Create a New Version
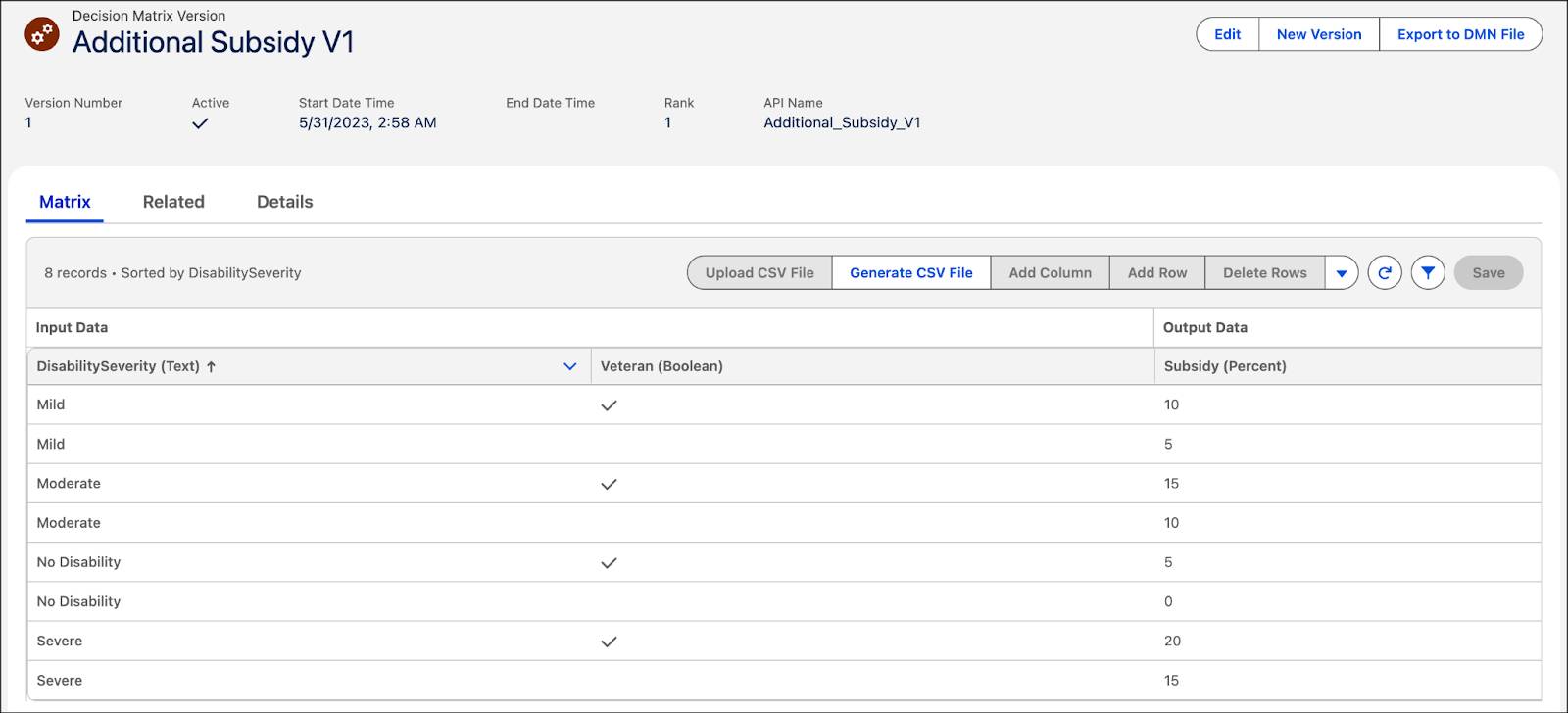This screenshot has width=1568, height=713. click(1319, 34)
